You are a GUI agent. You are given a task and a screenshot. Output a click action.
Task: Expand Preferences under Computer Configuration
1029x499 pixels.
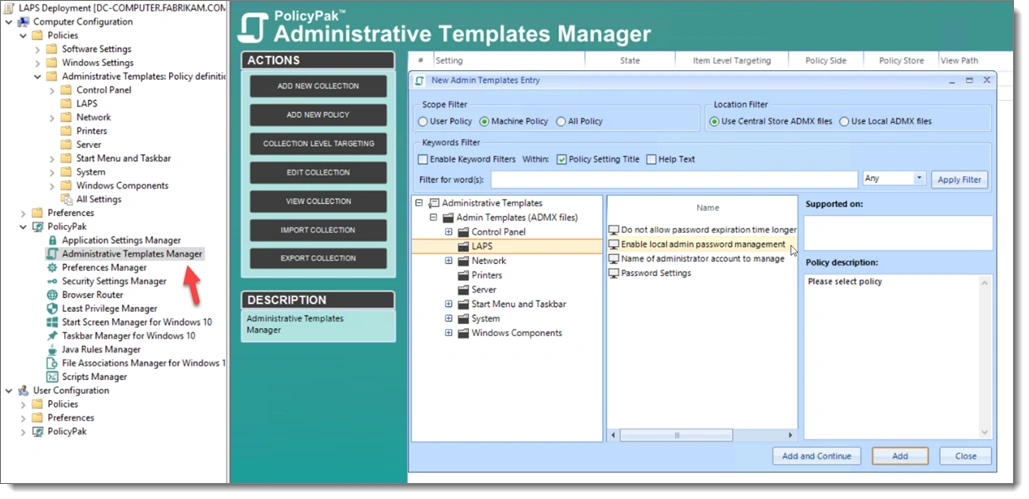23,213
